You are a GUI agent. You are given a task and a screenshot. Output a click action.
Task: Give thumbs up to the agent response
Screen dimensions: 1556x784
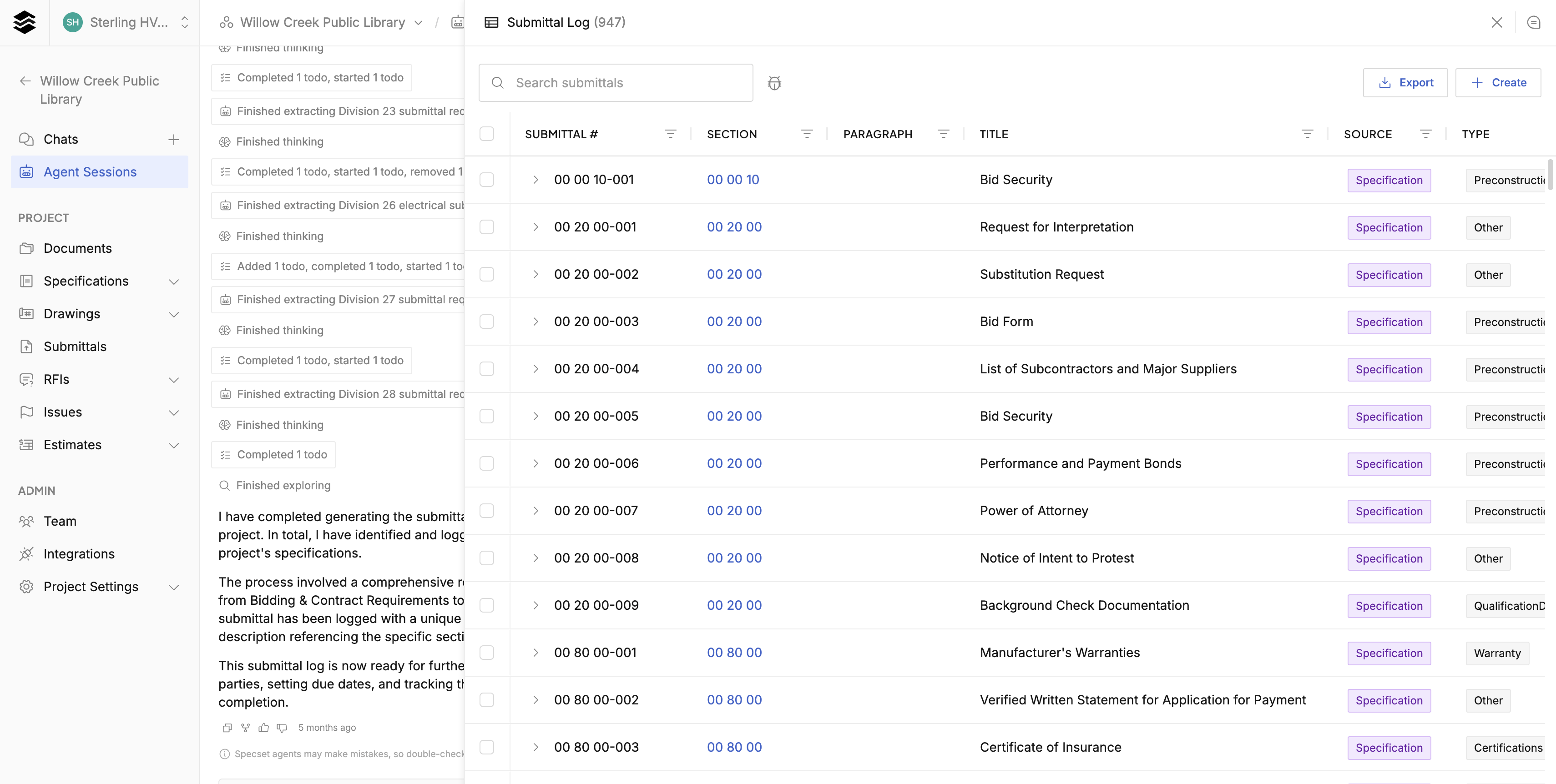[263, 728]
